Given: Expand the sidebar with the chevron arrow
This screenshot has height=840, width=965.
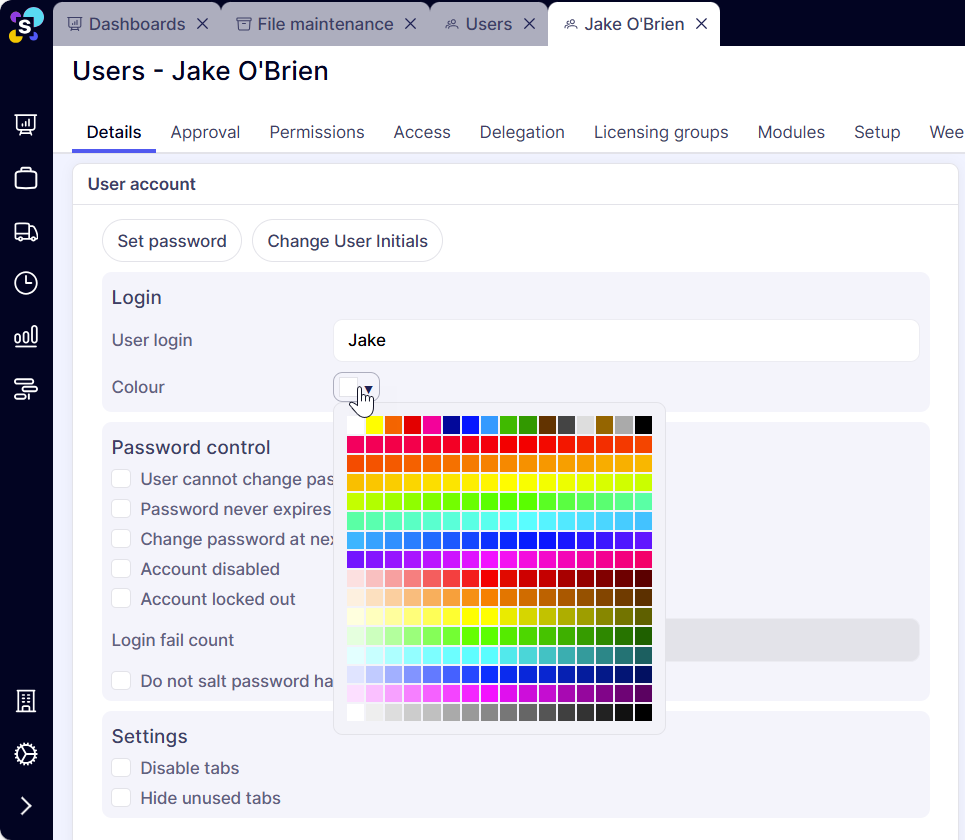Looking at the screenshot, I should pos(26,806).
